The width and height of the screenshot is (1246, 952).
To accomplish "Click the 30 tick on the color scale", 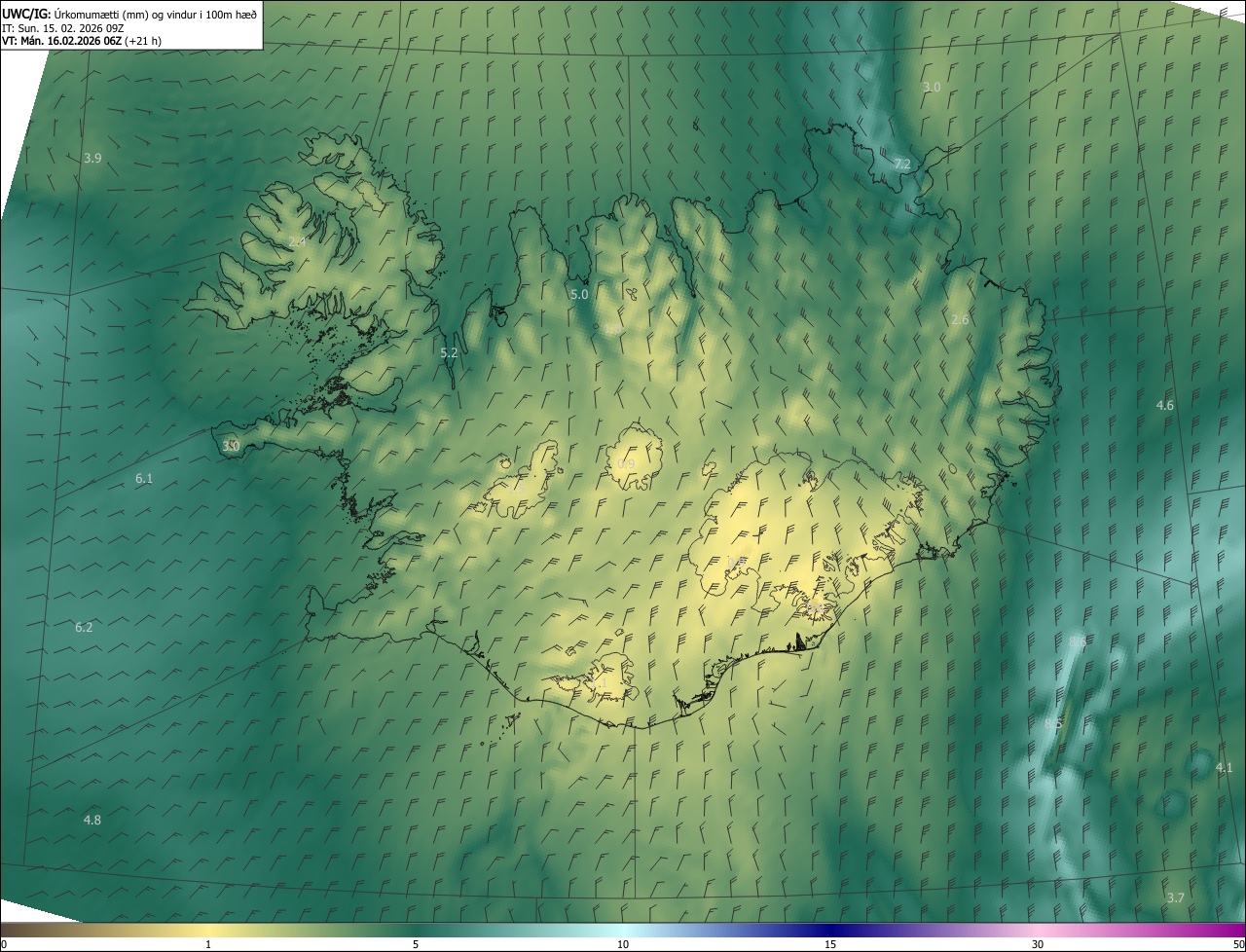I will tap(1038, 944).
